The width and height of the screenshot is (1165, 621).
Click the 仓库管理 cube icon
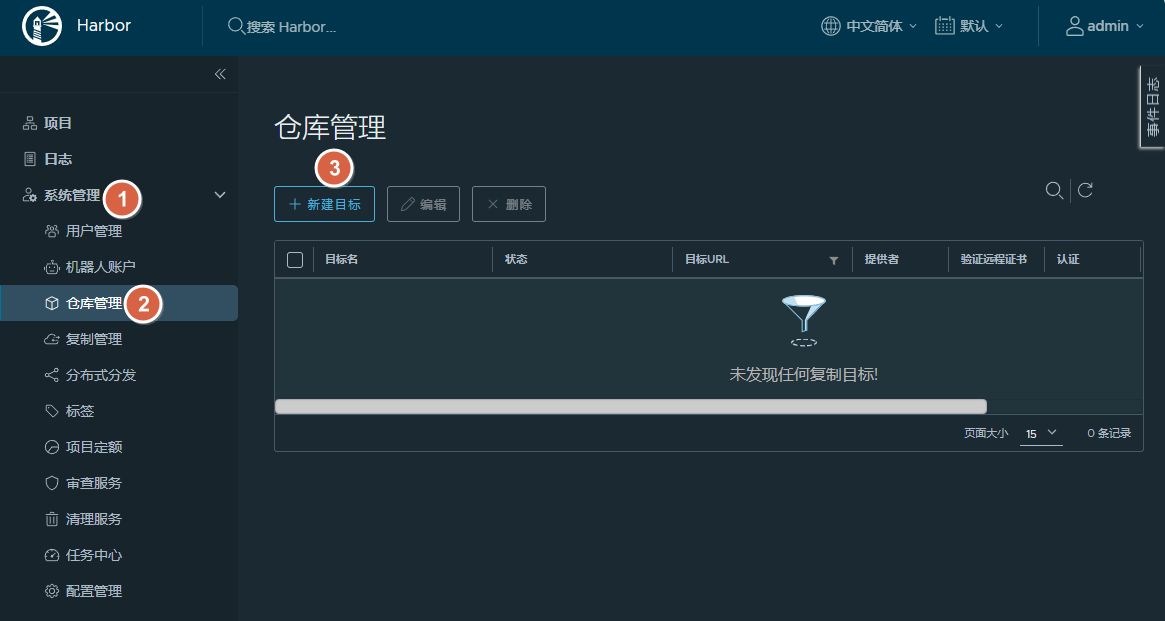pos(51,303)
